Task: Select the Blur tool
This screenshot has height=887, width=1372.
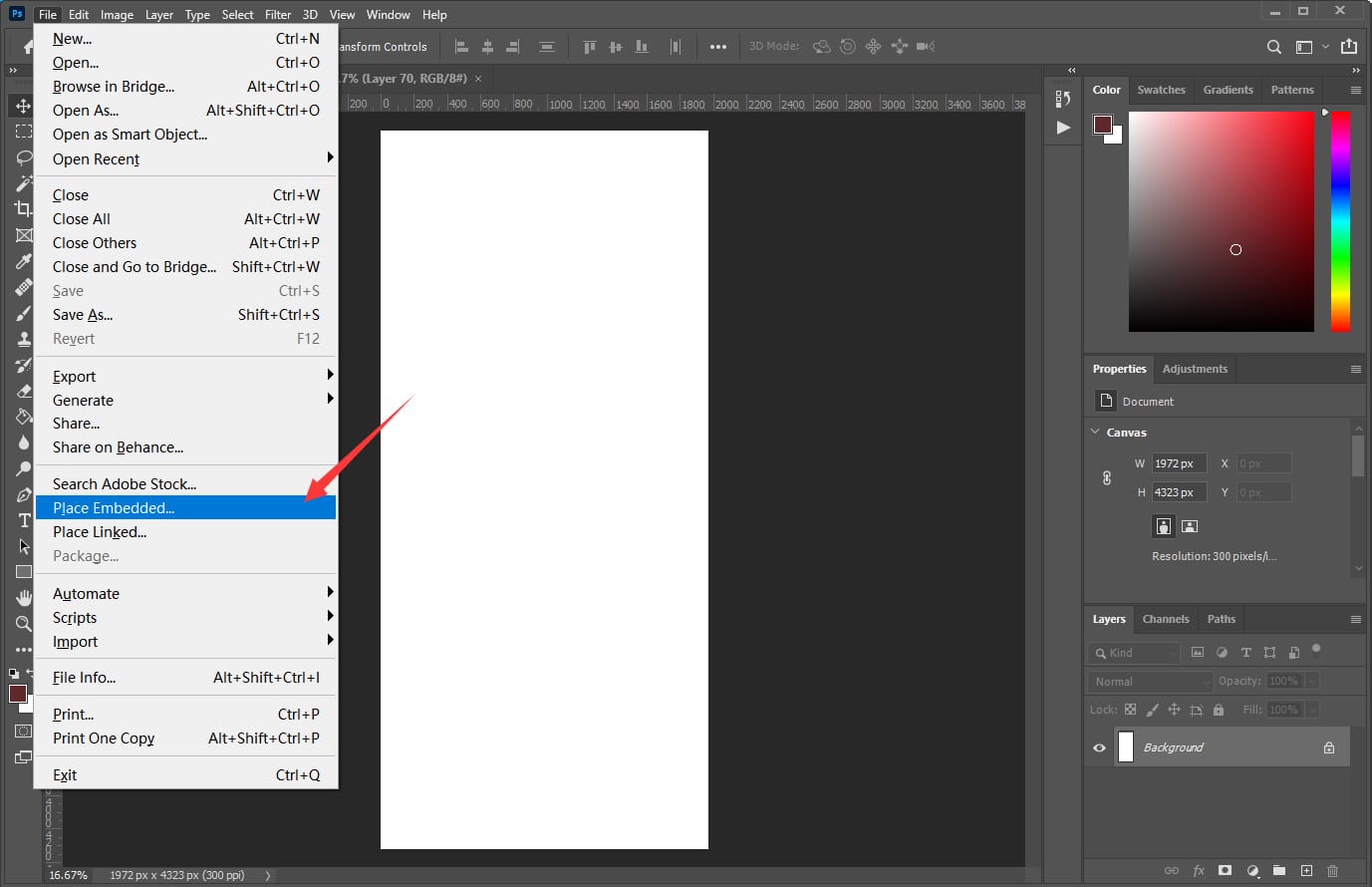Action: pyautogui.click(x=23, y=443)
